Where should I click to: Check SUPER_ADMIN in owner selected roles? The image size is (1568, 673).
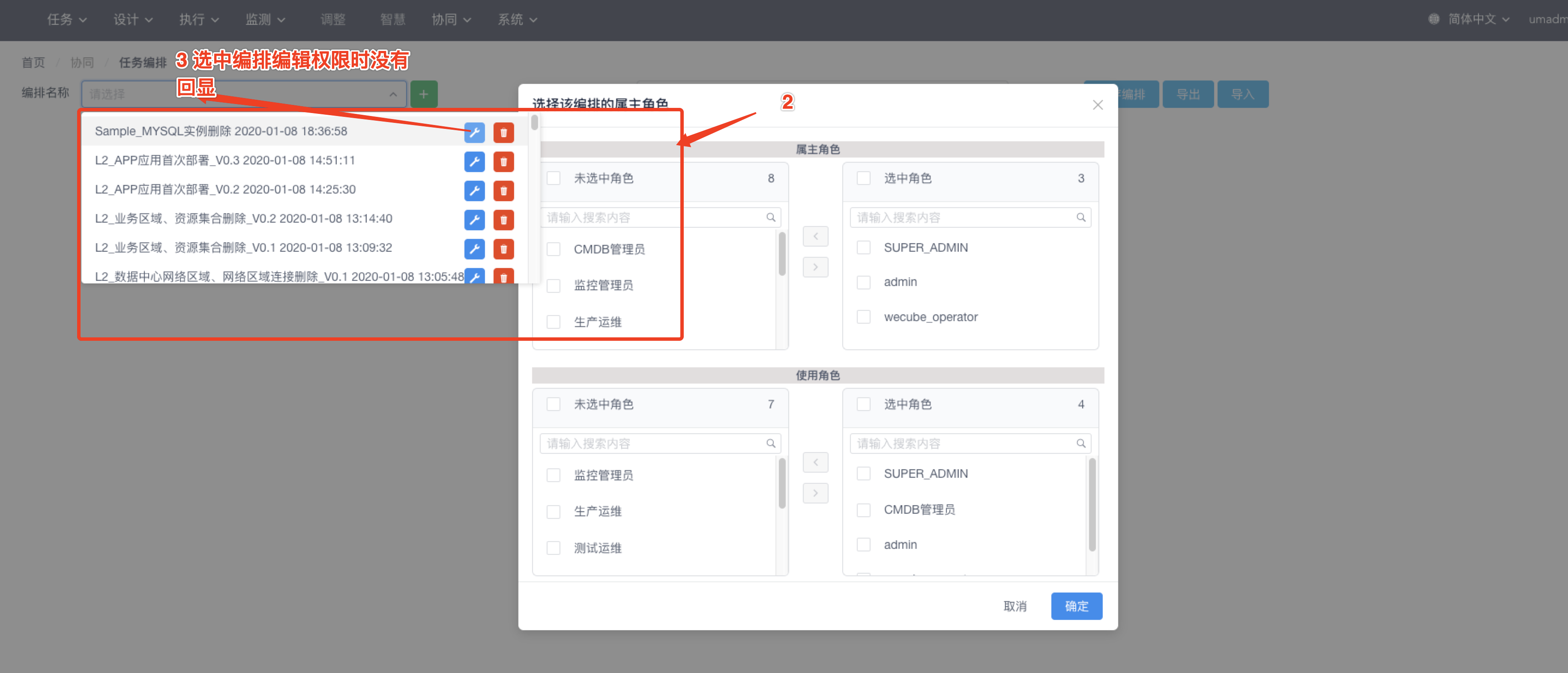click(863, 247)
